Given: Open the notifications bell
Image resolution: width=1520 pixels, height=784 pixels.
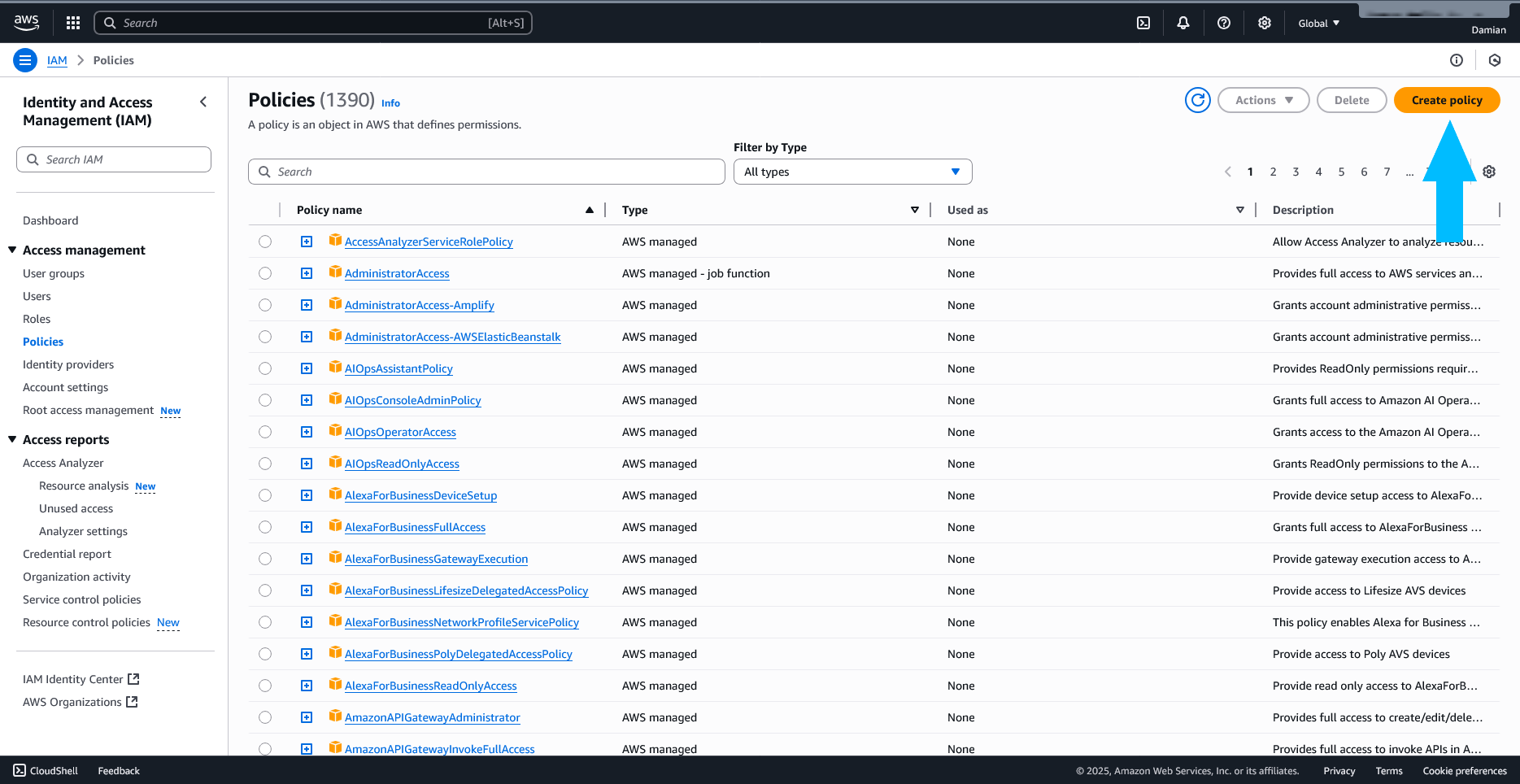Looking at the screenshot, I should tap(1183, 23).
